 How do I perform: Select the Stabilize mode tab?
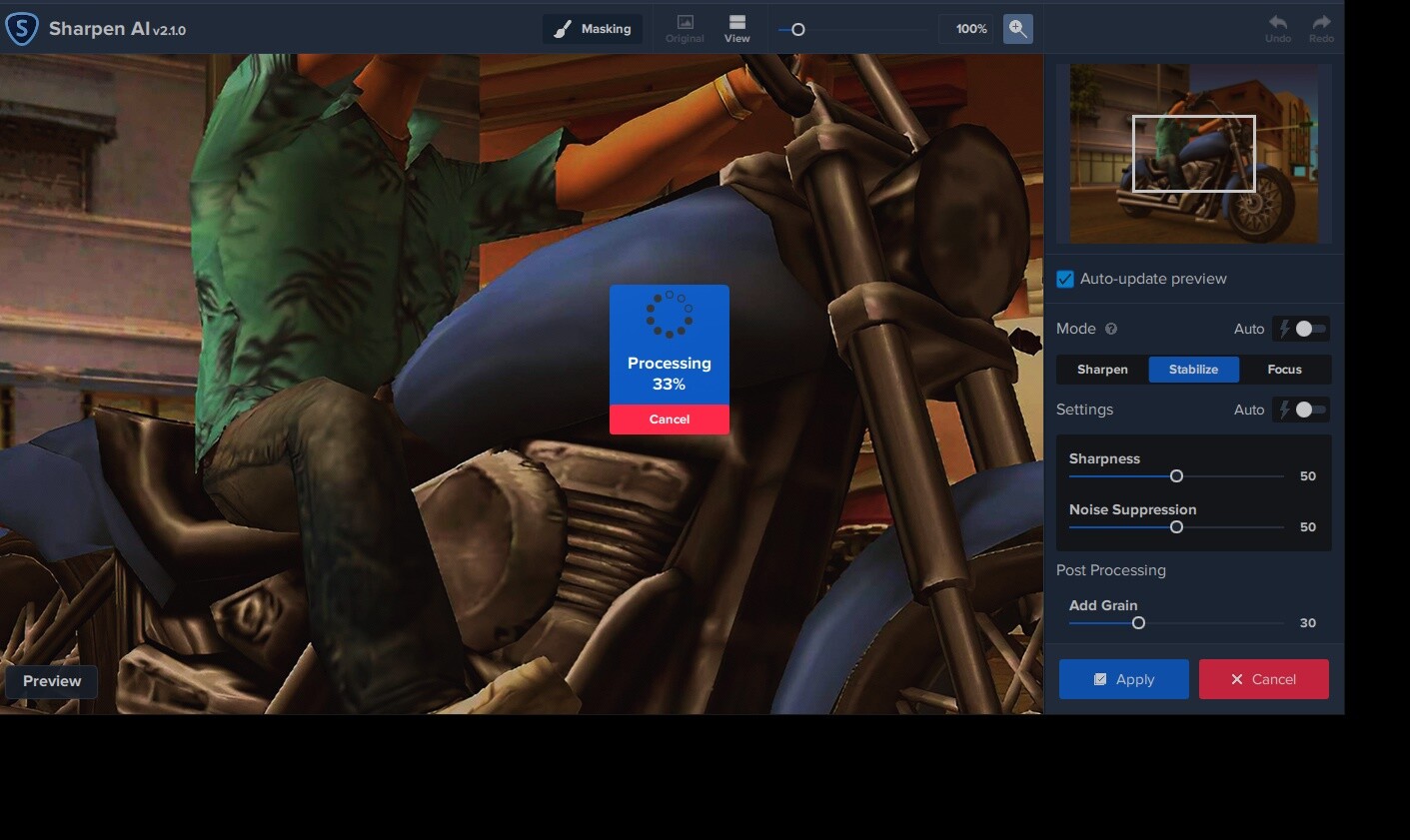click(x=1194, y=370)
